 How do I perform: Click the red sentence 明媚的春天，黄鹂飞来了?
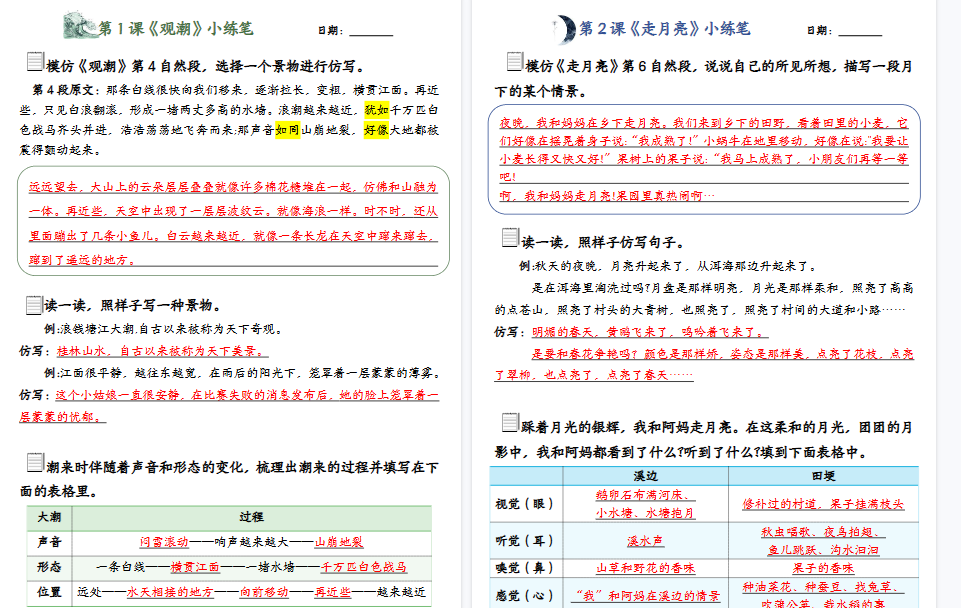click(650, 332)
